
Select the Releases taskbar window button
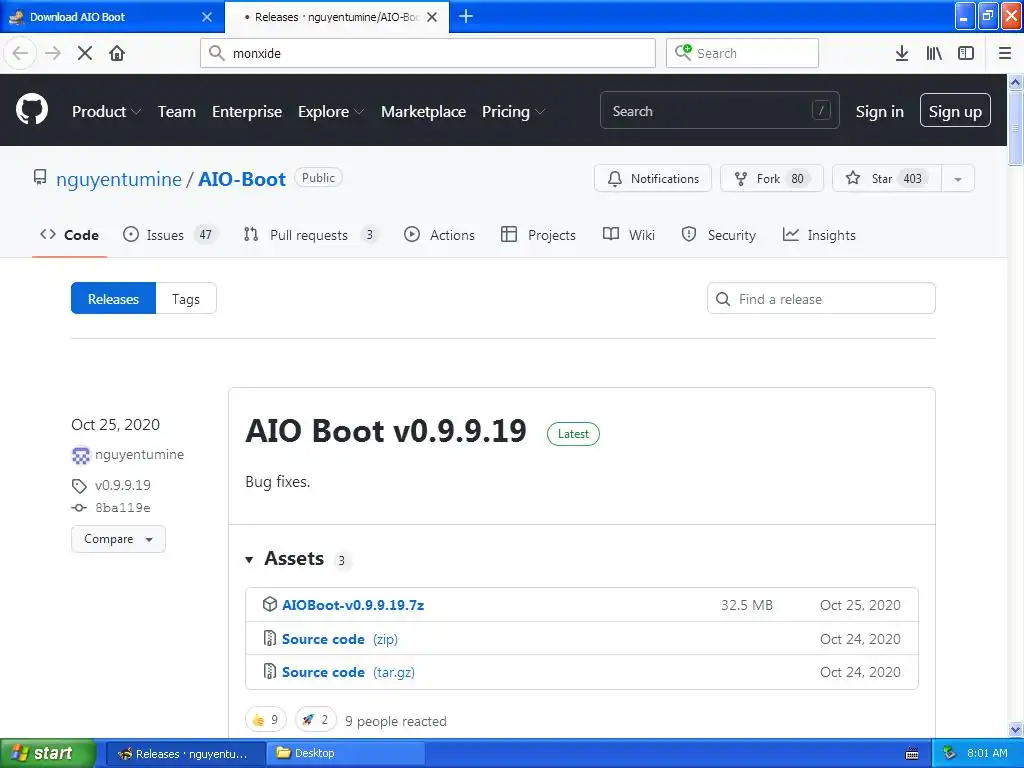click(185, 754)
